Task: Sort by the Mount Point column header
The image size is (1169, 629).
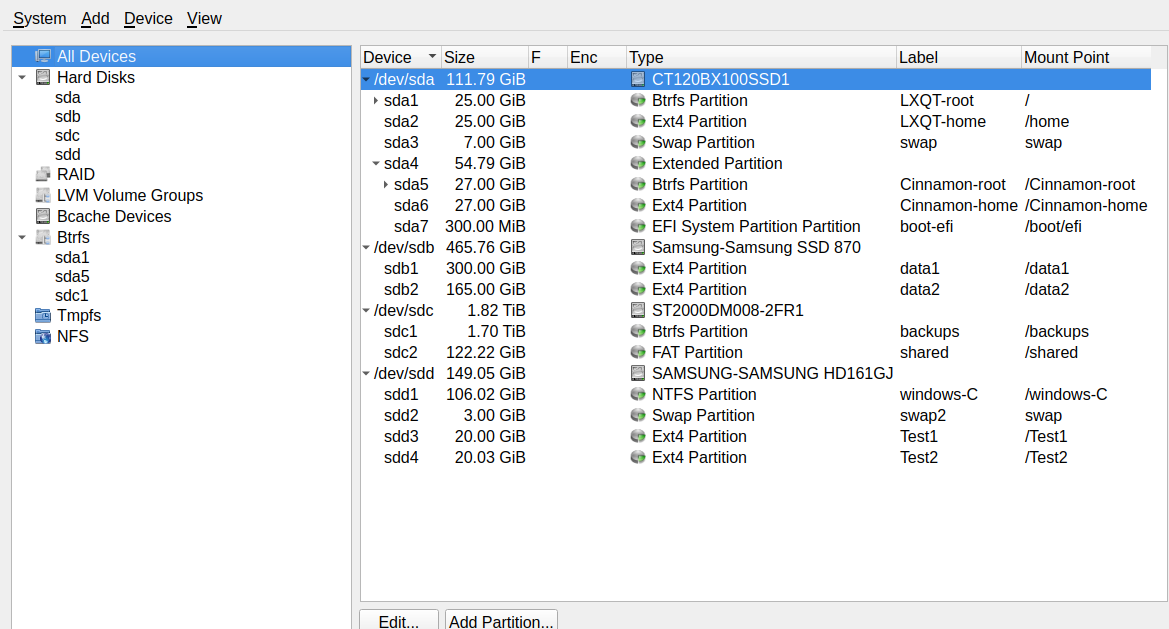Action: (x=1066, y=58)
